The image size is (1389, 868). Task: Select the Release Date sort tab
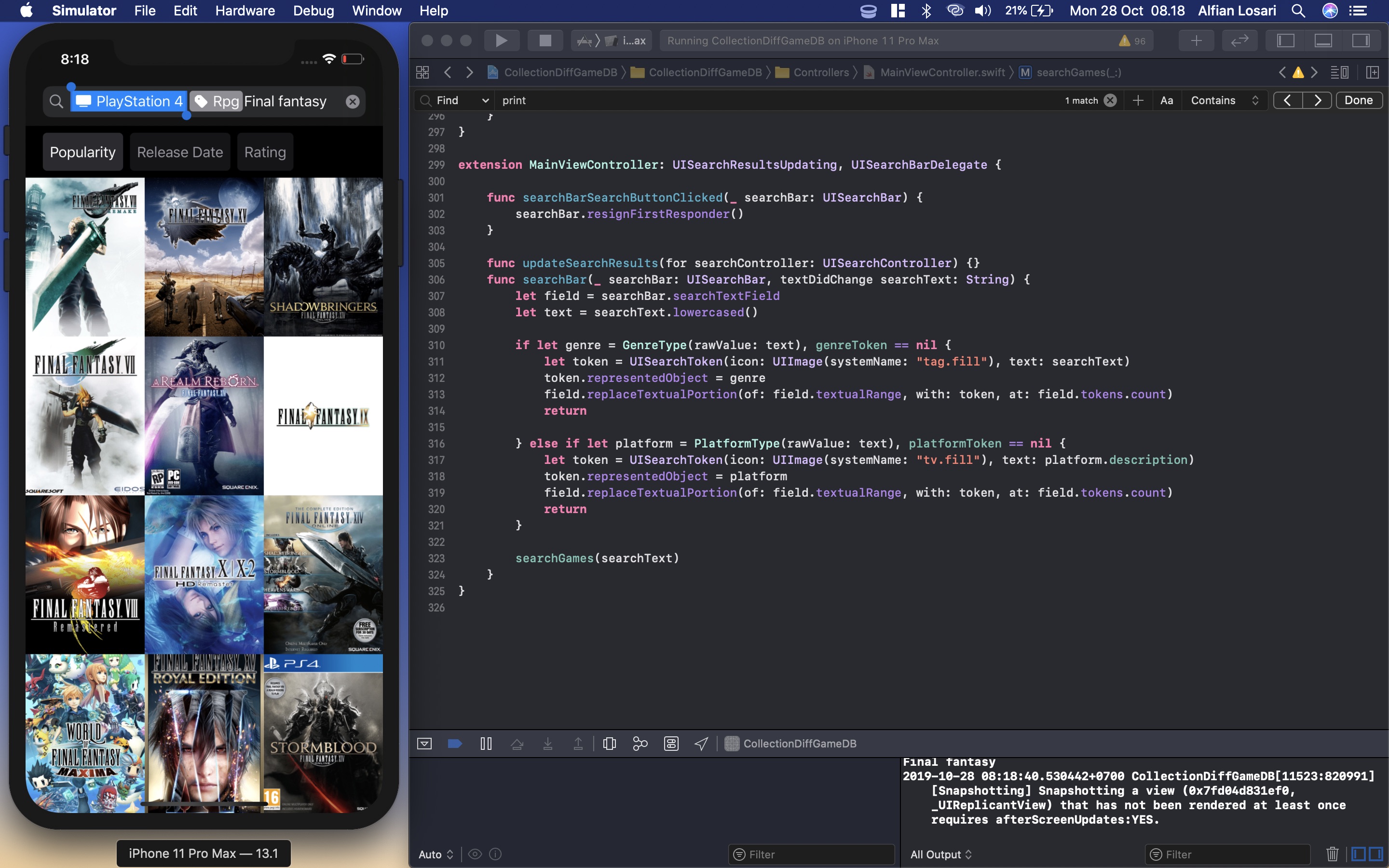(x=179, y=152)
